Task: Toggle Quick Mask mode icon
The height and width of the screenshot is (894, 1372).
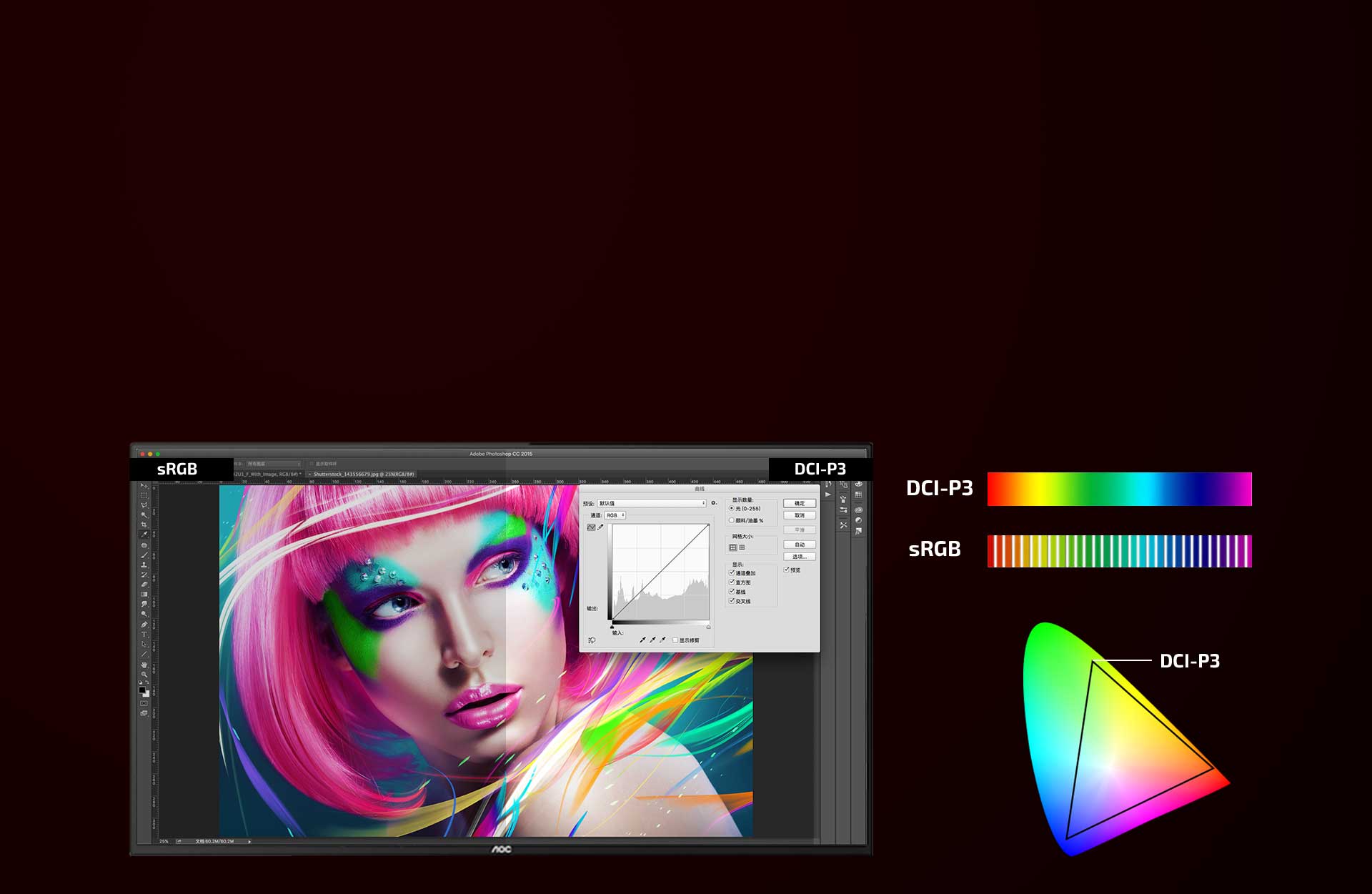Action: [x=144, y=702]
